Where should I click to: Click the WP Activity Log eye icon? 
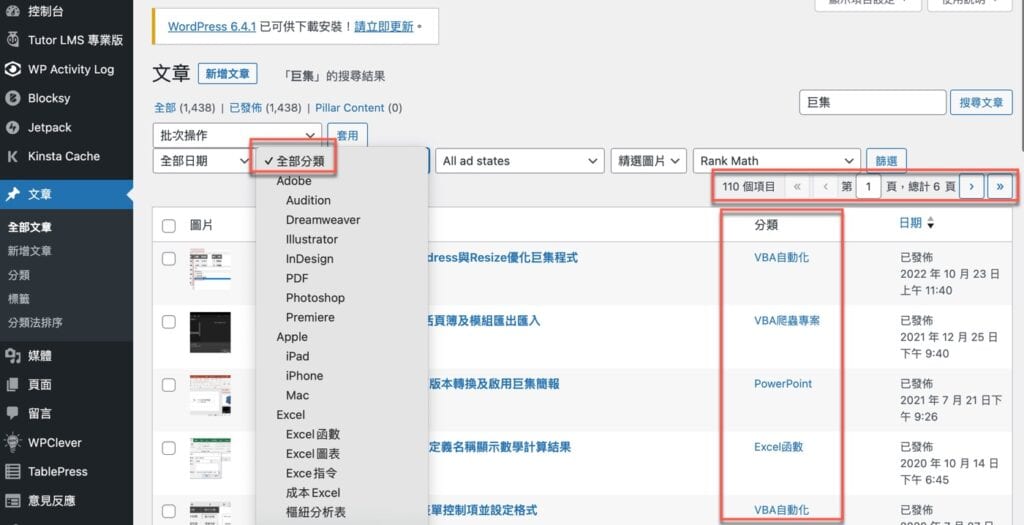pyautogui.click(x=12, y=69)
